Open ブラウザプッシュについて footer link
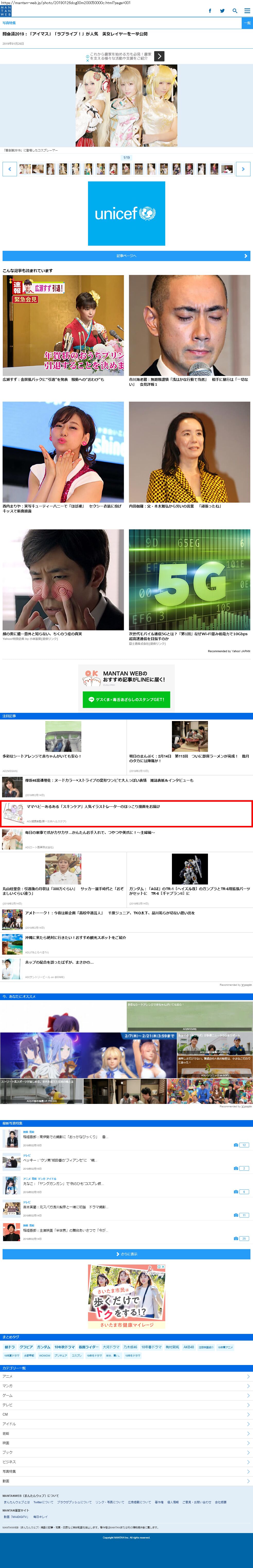This screenshot has width=253, height=1568. coord(74,1502)
